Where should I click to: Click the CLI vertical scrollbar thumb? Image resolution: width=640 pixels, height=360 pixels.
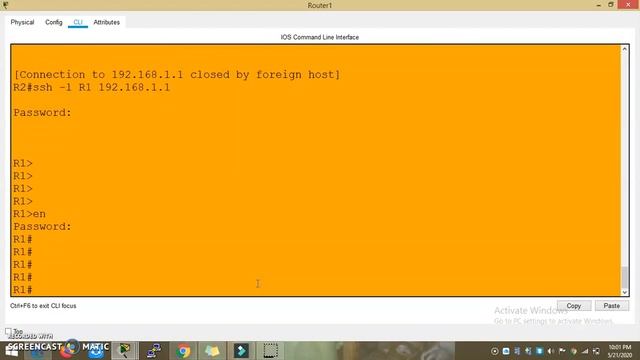[x=624, y=277]
